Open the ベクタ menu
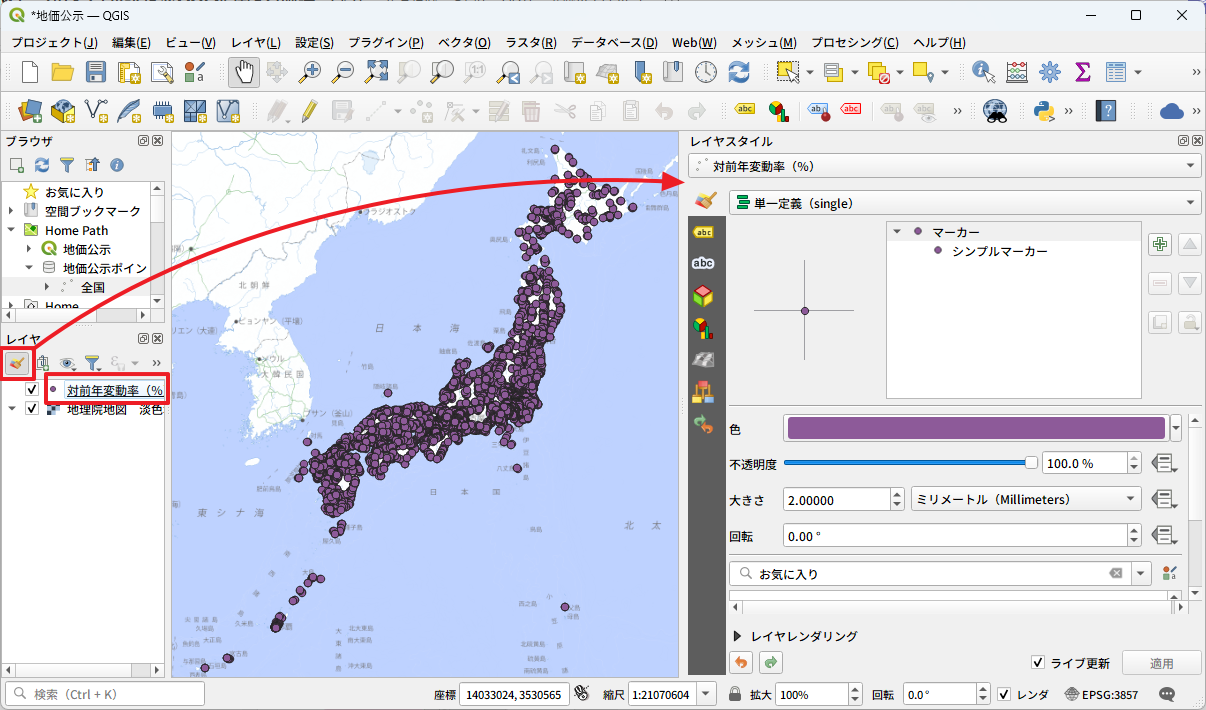The height and width of the screenshot is (710, 1206). tap(464, 43)
